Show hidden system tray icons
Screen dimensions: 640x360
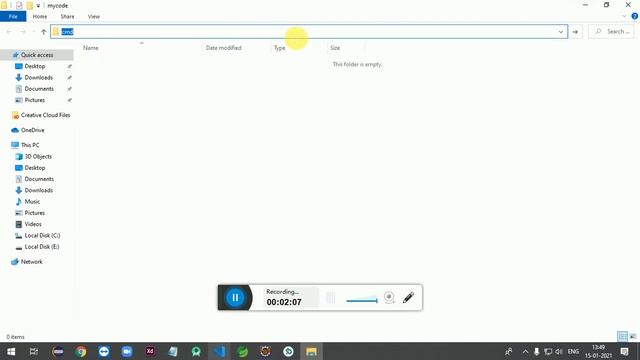pos(525,351)
